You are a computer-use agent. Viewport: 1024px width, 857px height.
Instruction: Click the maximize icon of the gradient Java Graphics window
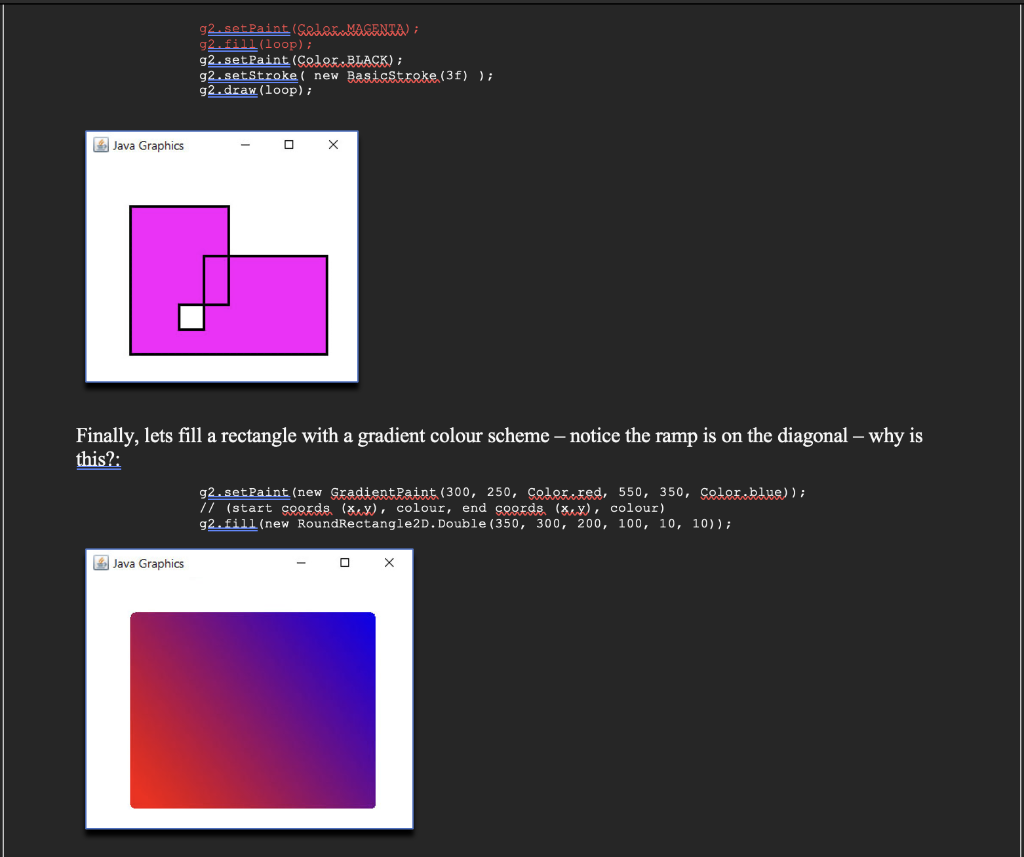tap(344, 563)
